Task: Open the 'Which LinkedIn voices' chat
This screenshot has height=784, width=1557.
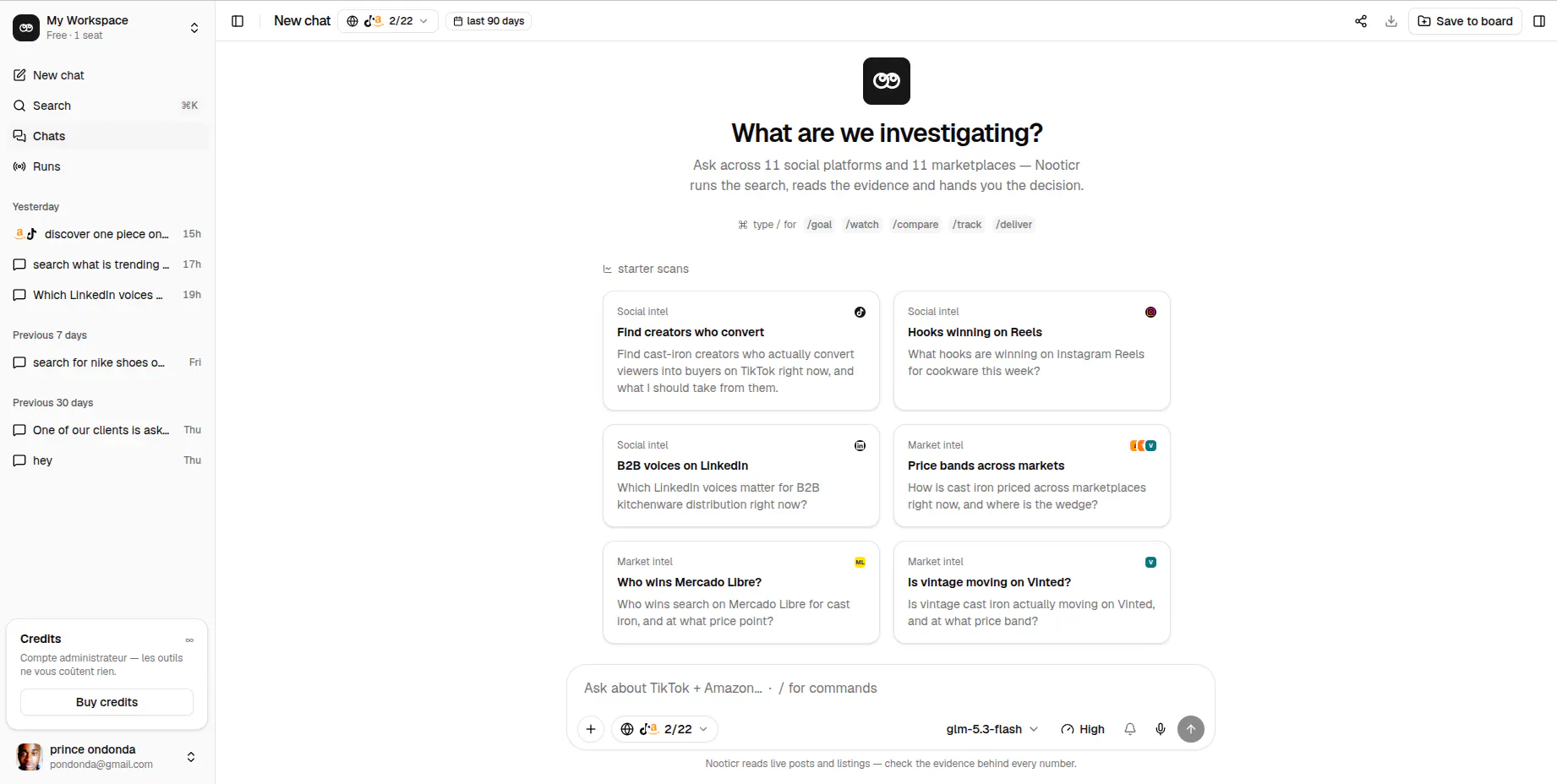Action: (x=107, y=295)
